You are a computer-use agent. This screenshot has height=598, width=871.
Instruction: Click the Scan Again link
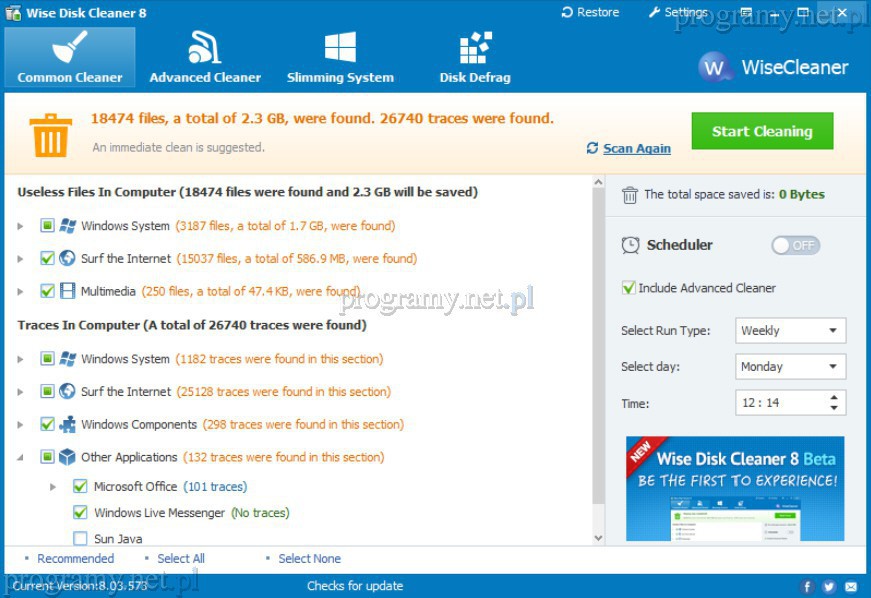[636, 148]
